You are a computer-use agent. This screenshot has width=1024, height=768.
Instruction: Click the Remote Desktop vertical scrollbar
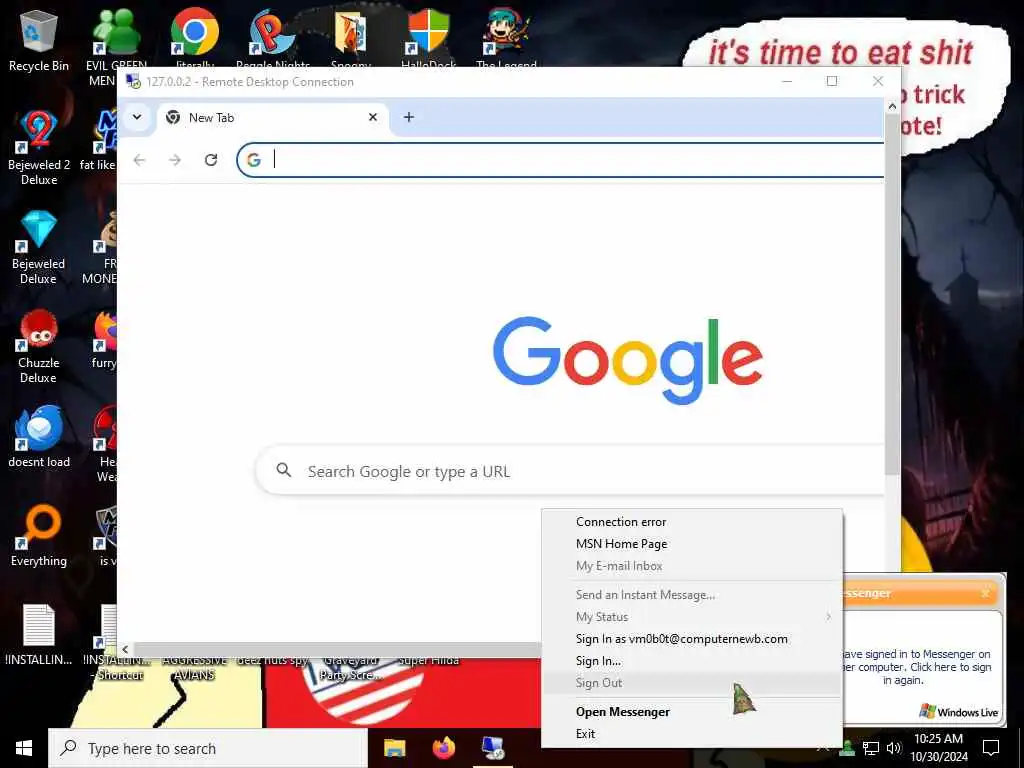click(891, 294)
